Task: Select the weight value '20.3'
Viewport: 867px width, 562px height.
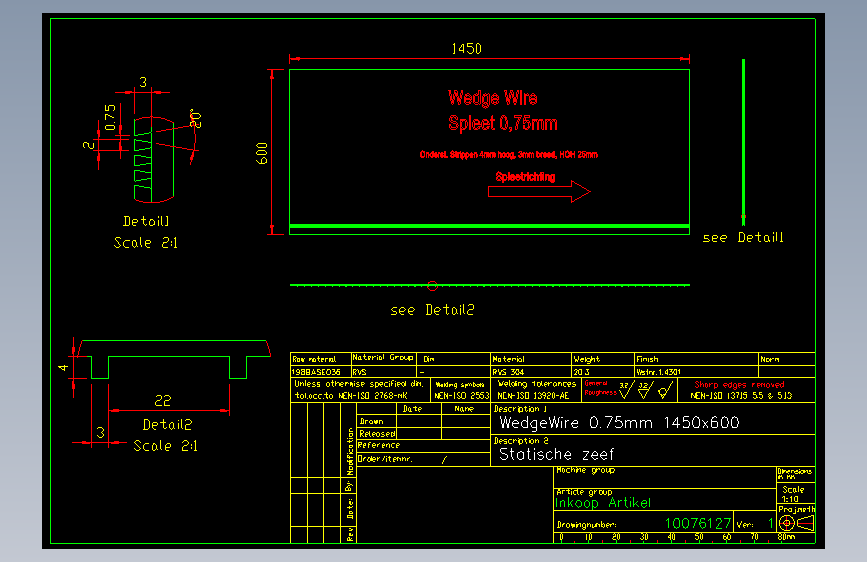Action: click(x=582, y=372)
